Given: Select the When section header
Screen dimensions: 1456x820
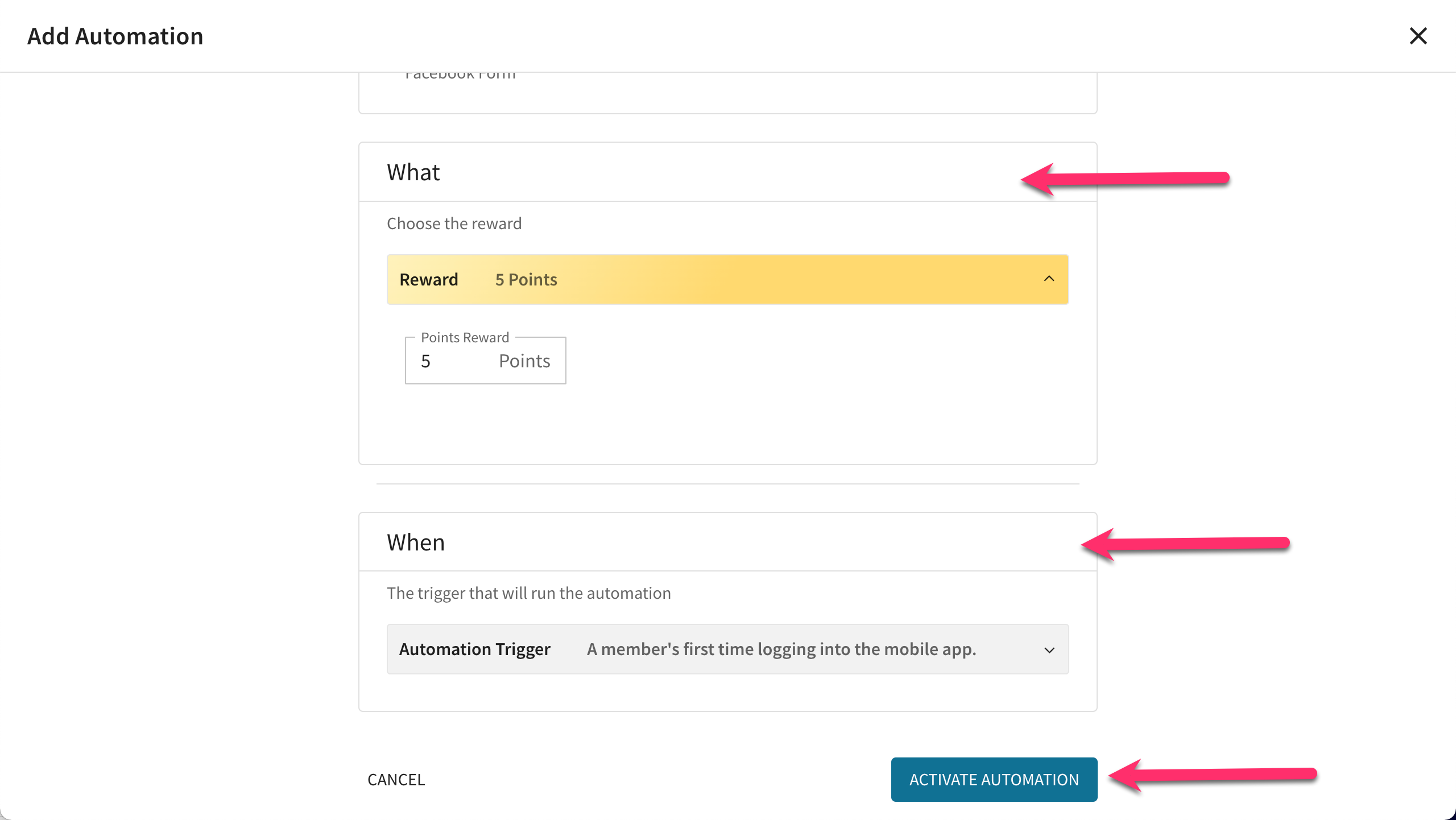Looking at the screenshot, I should (416, 542).
